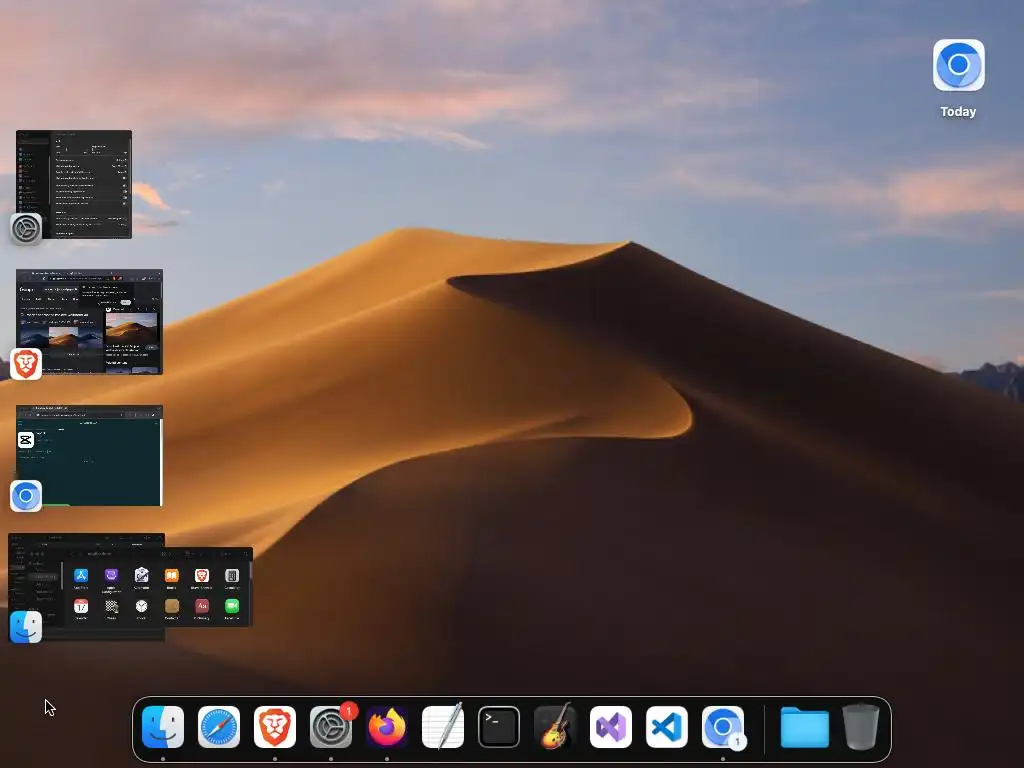This screenshot has width=1024, height=768.
Task: Switch to the System Settings window thumbnail
Action: tap(74, 184)
